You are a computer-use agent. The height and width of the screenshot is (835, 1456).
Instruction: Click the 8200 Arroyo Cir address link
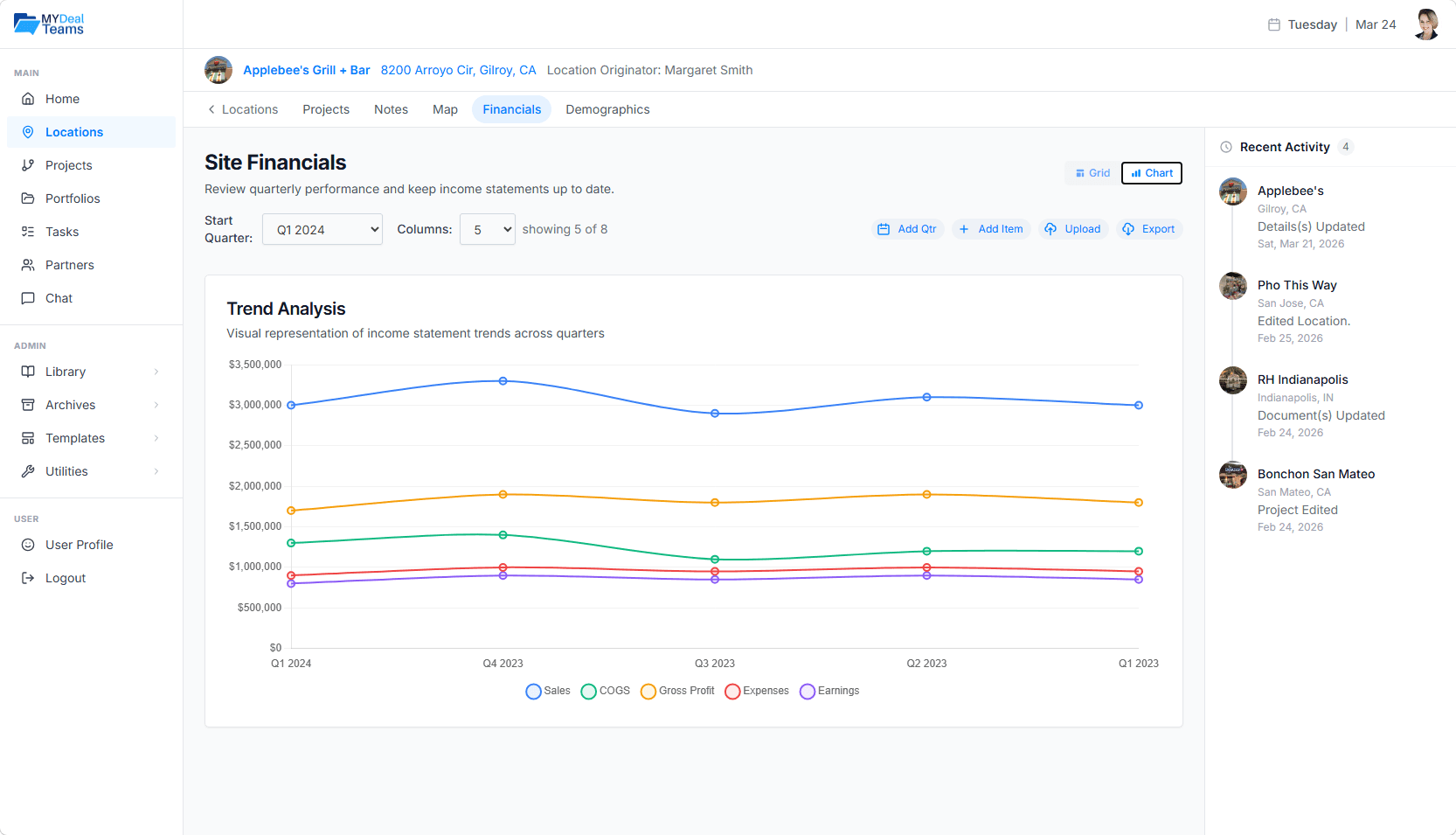click(x=458, y=70)
